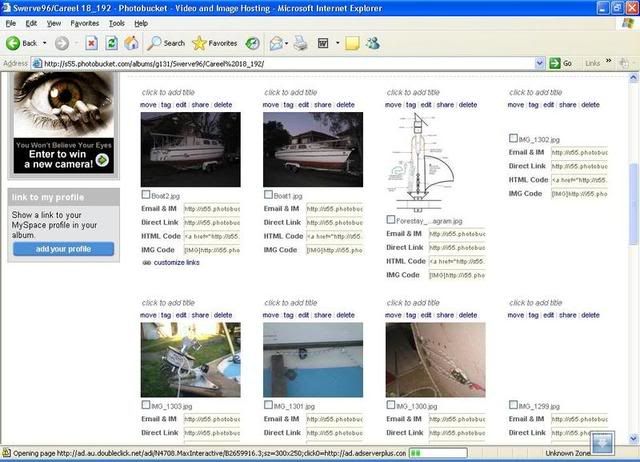This screenshot has height=462, width=640.
Task: Click the Direct Link field for Boat2
Action: click(212, 223)
